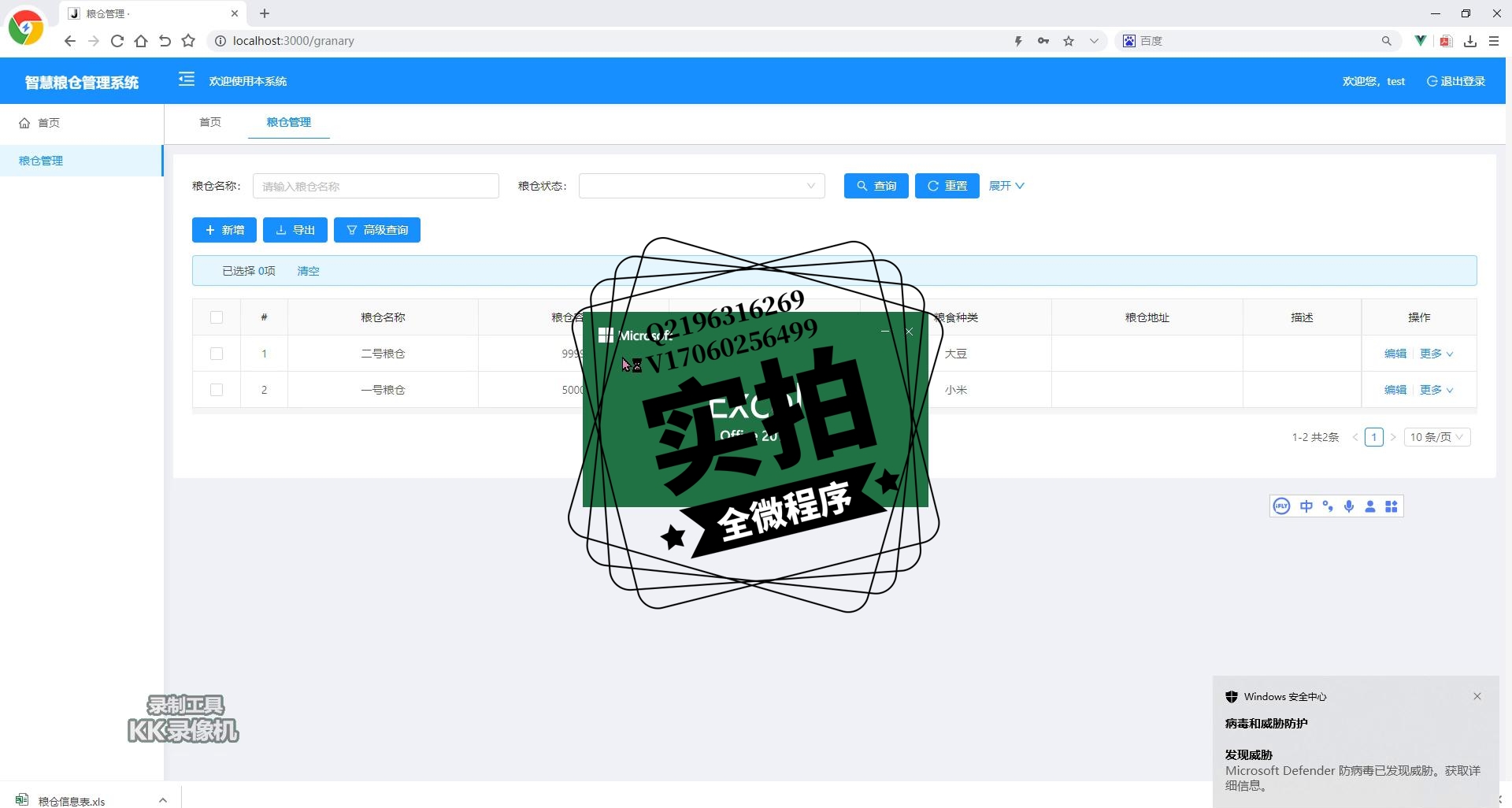Click the browser forward arrow

click(94, 41)
